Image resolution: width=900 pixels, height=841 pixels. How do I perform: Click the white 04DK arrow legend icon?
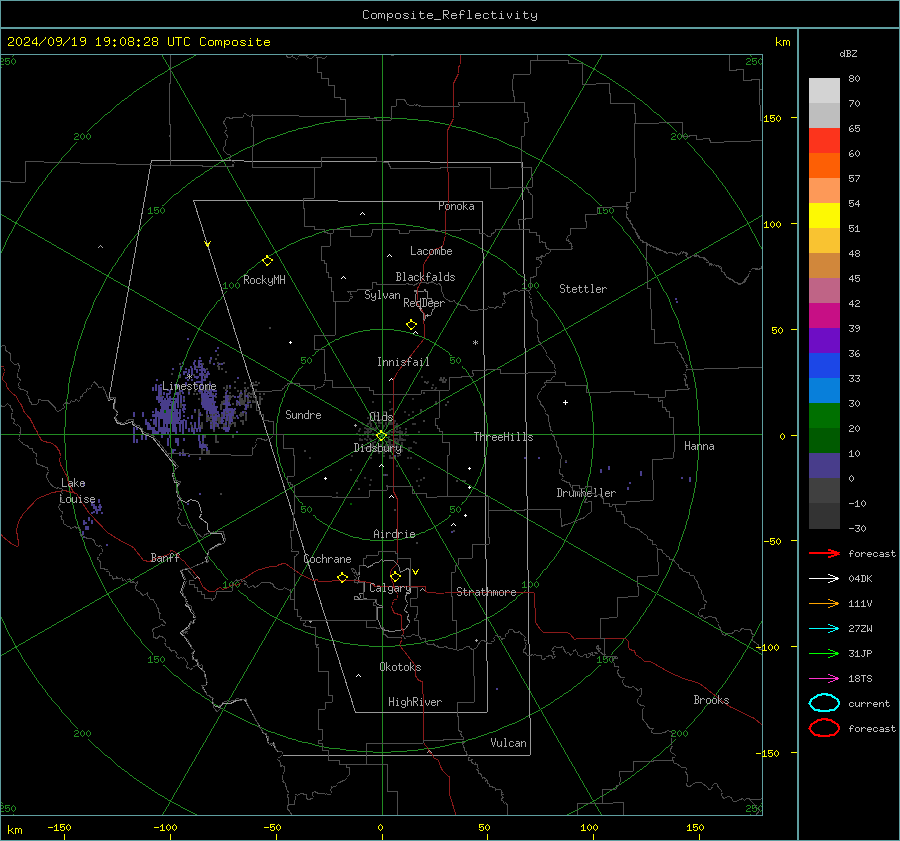[x=824, y=578]
